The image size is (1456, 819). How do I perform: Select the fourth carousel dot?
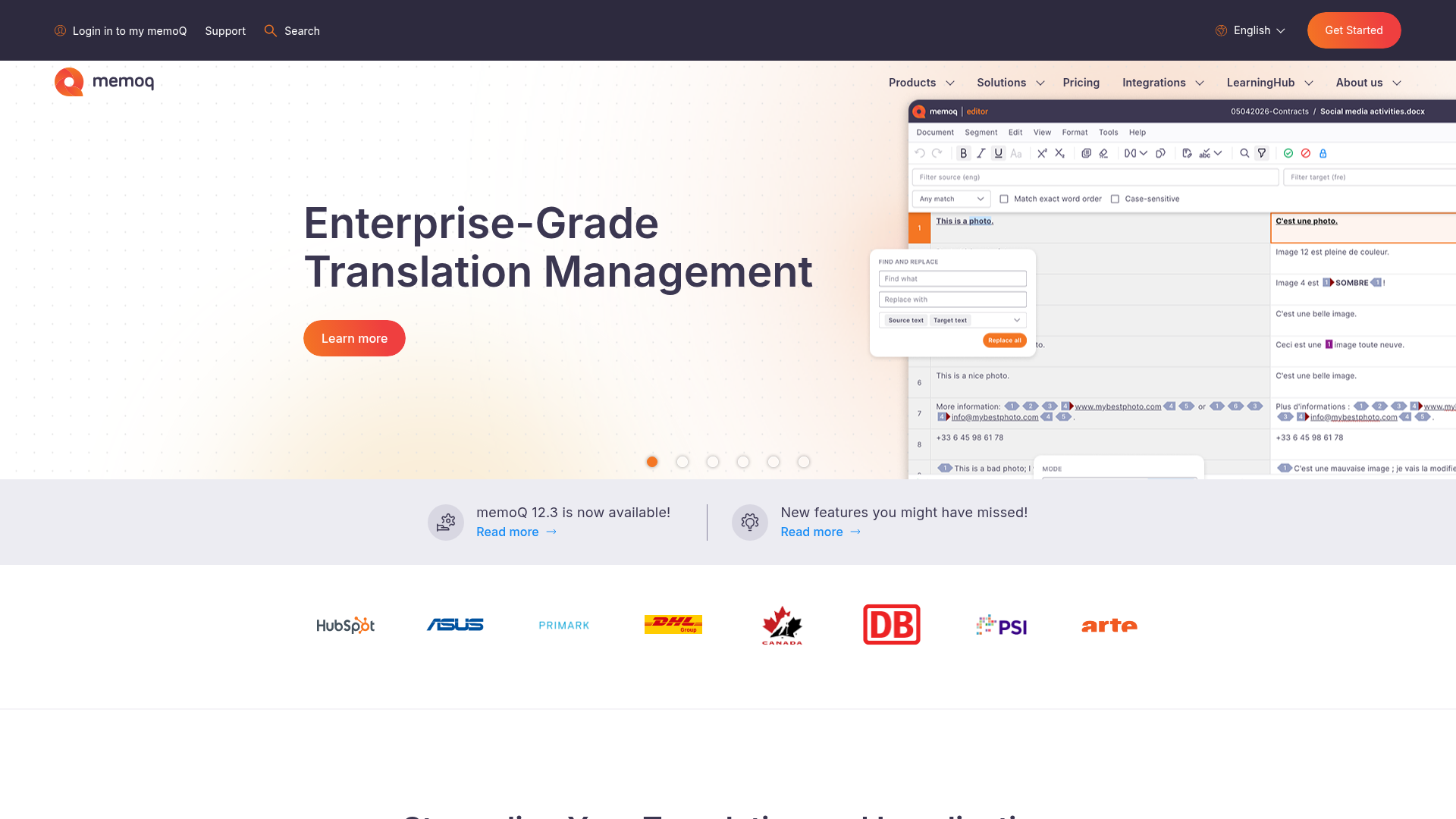tap(743, 462)
